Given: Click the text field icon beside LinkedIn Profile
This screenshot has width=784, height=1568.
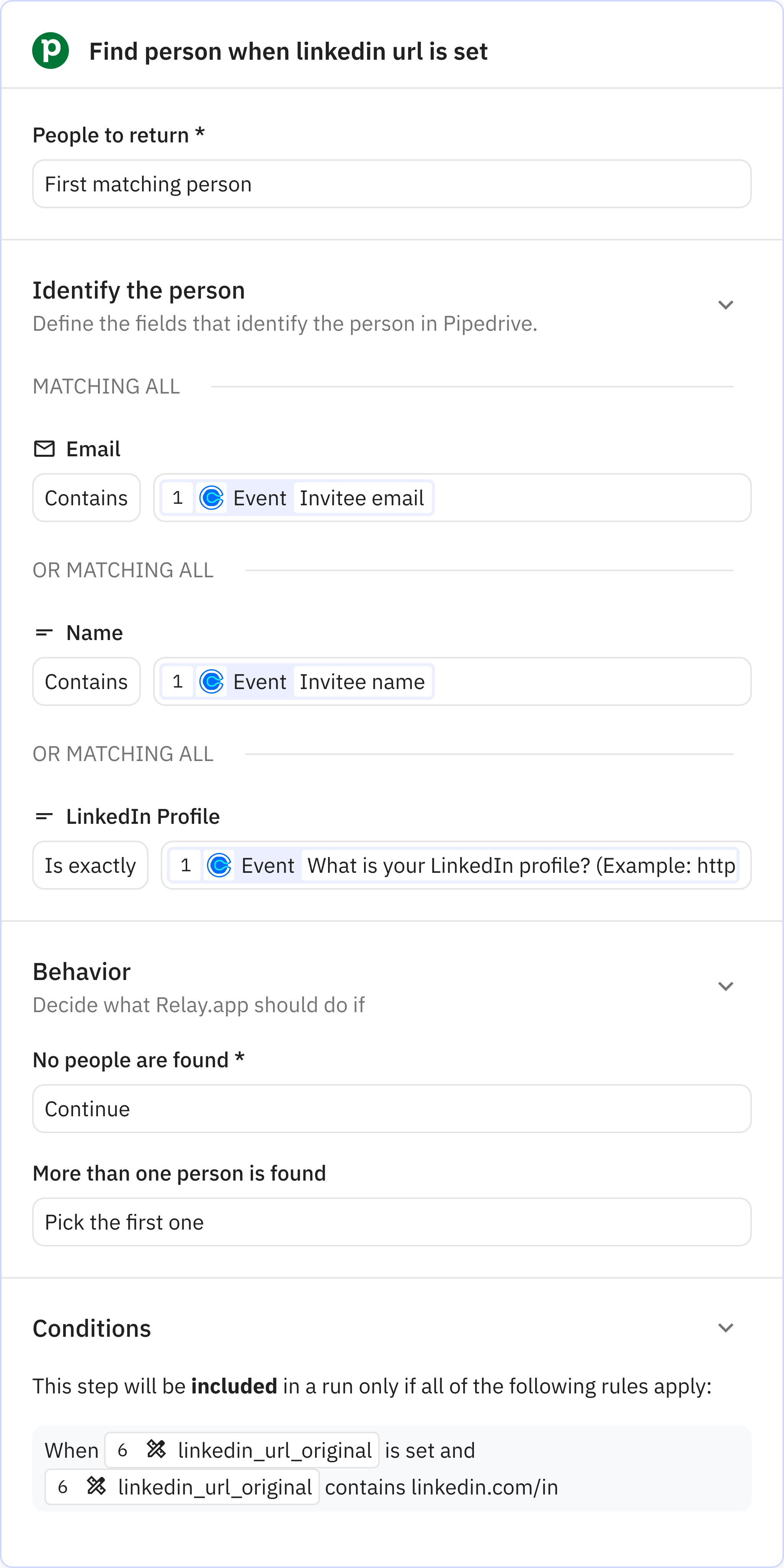Looking at the screenshot, I should tap(44, 816).
